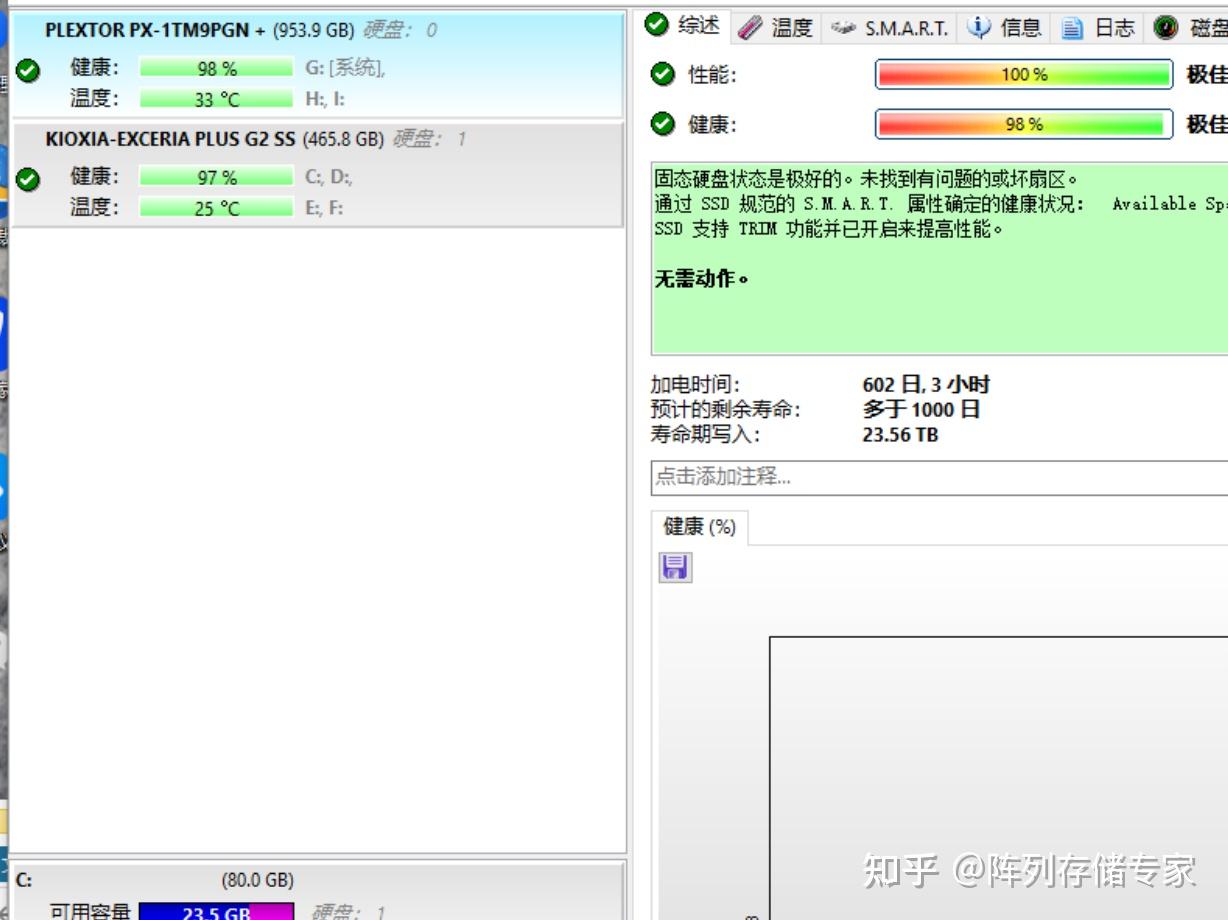Click the C: 23.5 GB free space bar
The image size is (1228, 920).
(x=217, y=911)
